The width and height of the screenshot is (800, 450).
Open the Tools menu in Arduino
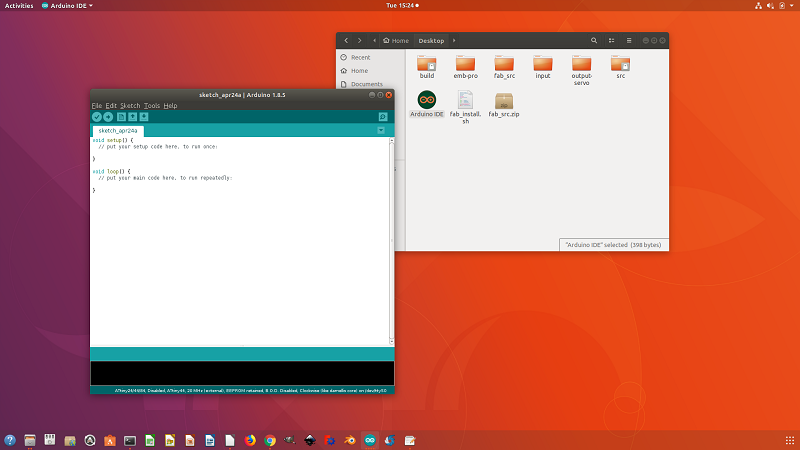152,106
